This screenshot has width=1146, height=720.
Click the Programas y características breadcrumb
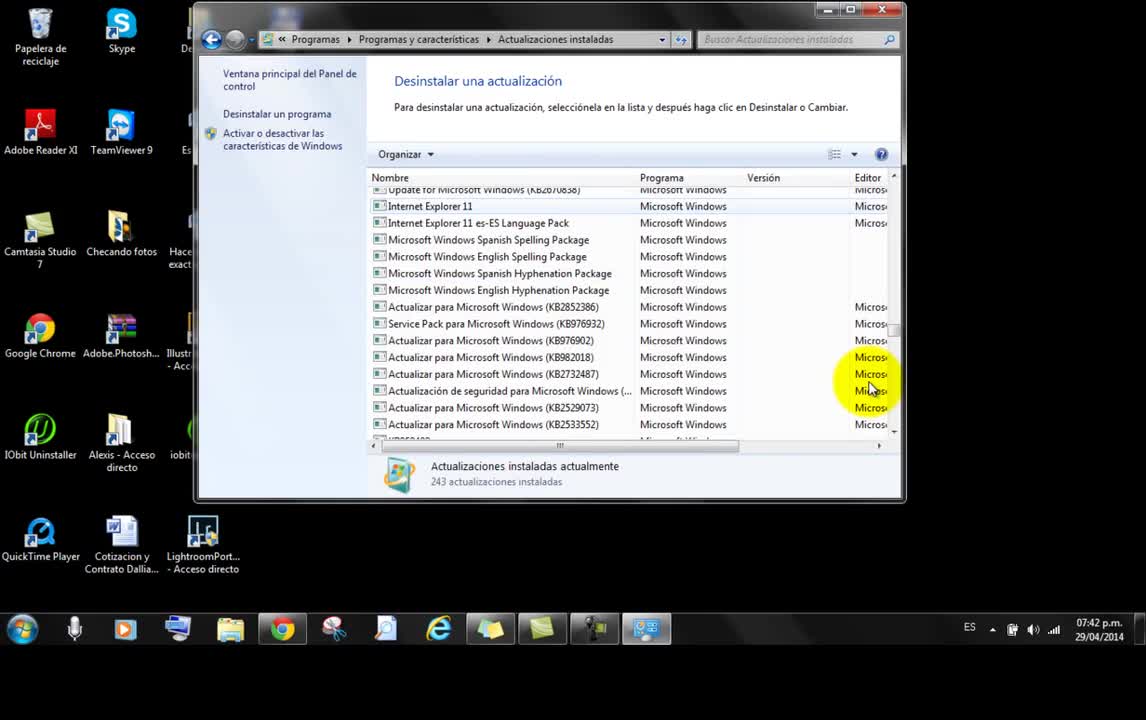click(x=419, y=39)
